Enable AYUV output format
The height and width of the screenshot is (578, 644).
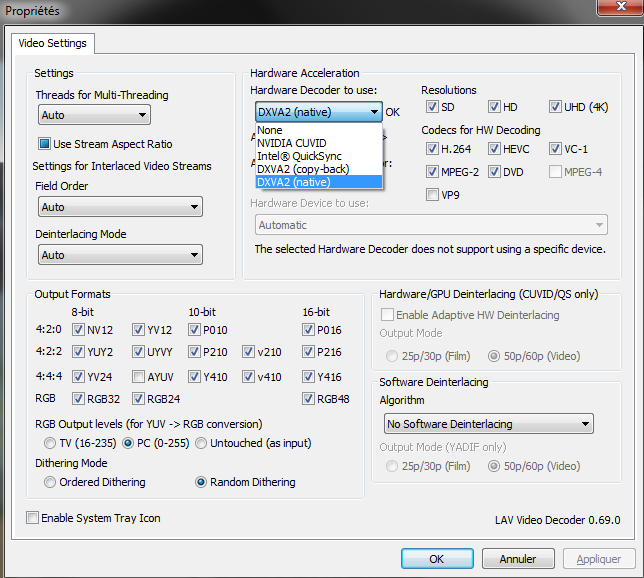[138, 377]
